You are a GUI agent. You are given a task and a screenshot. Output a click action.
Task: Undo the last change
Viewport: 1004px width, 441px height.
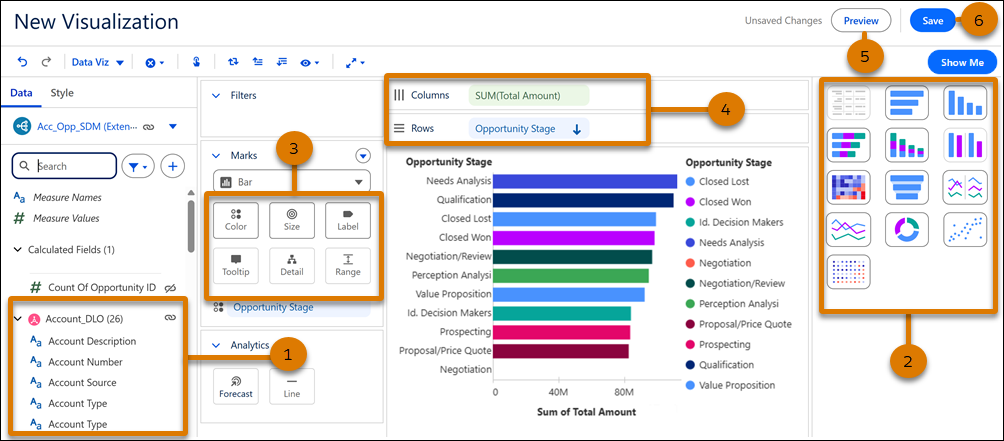(x=22, y=63)
